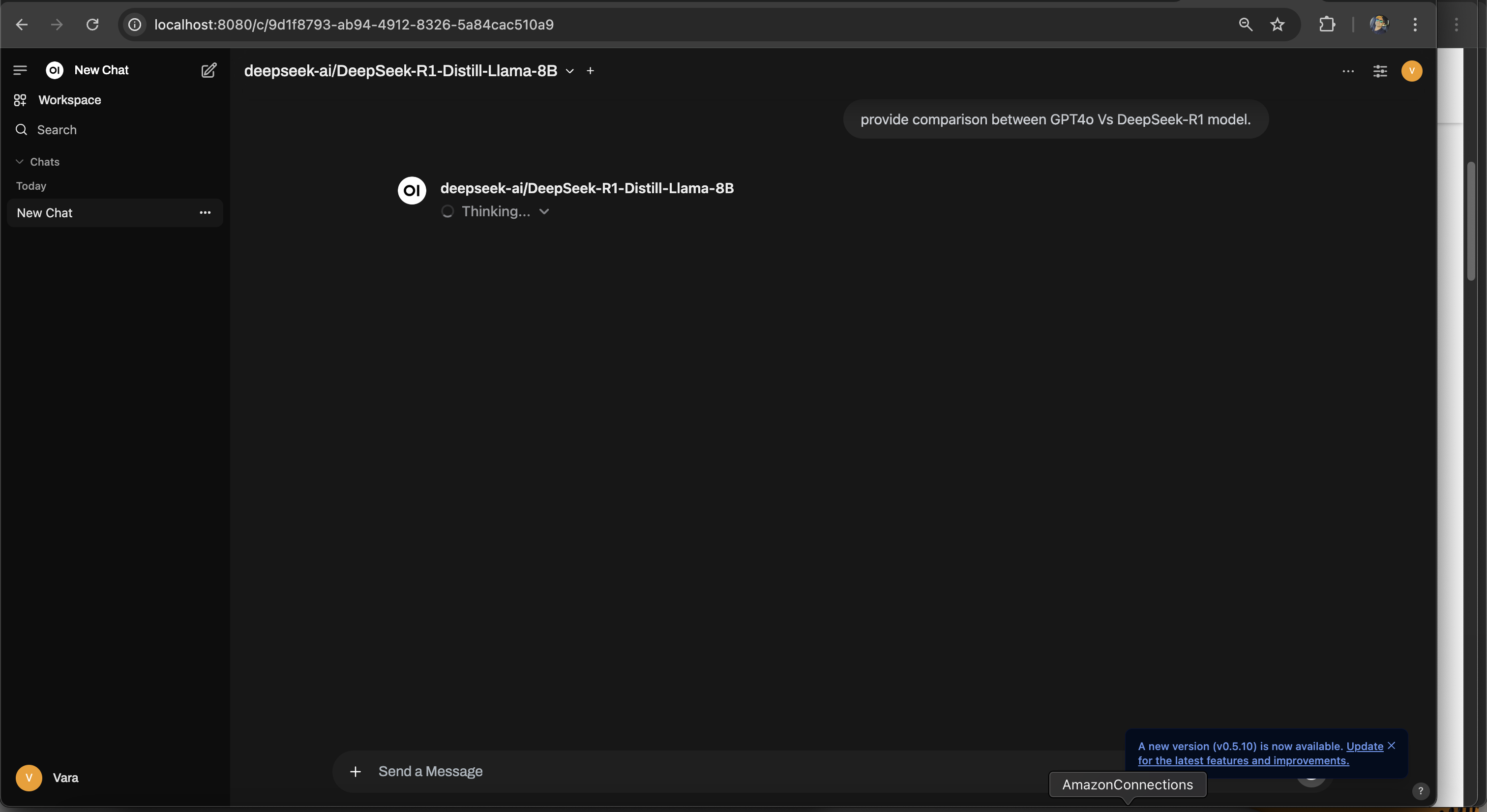Screen dimensions: 1487x812
Task: Open the chat controls sliders icon
Action: click(x=1380, y=71)
